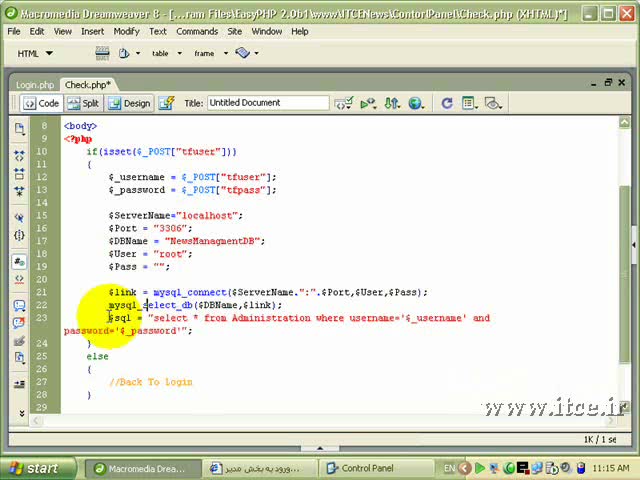Select Parent Tag in the code toolbar
The width and height of the screenshot is (640, 480).
tap(19, 218)
